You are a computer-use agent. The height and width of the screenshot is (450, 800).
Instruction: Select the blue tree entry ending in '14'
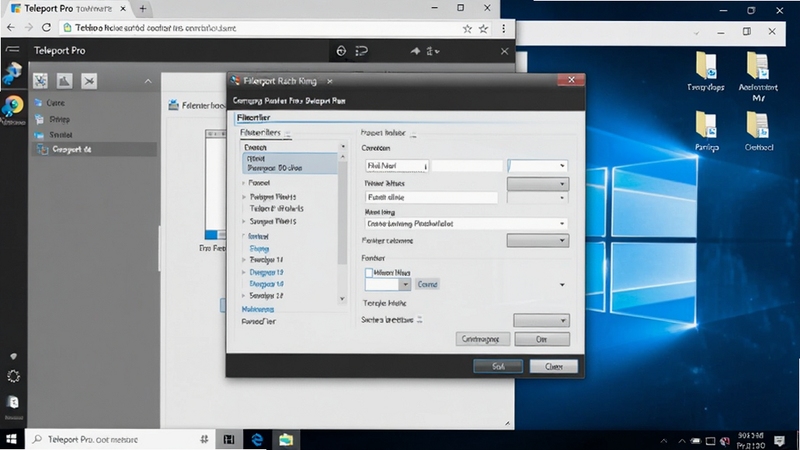click(x=266, y=284)
